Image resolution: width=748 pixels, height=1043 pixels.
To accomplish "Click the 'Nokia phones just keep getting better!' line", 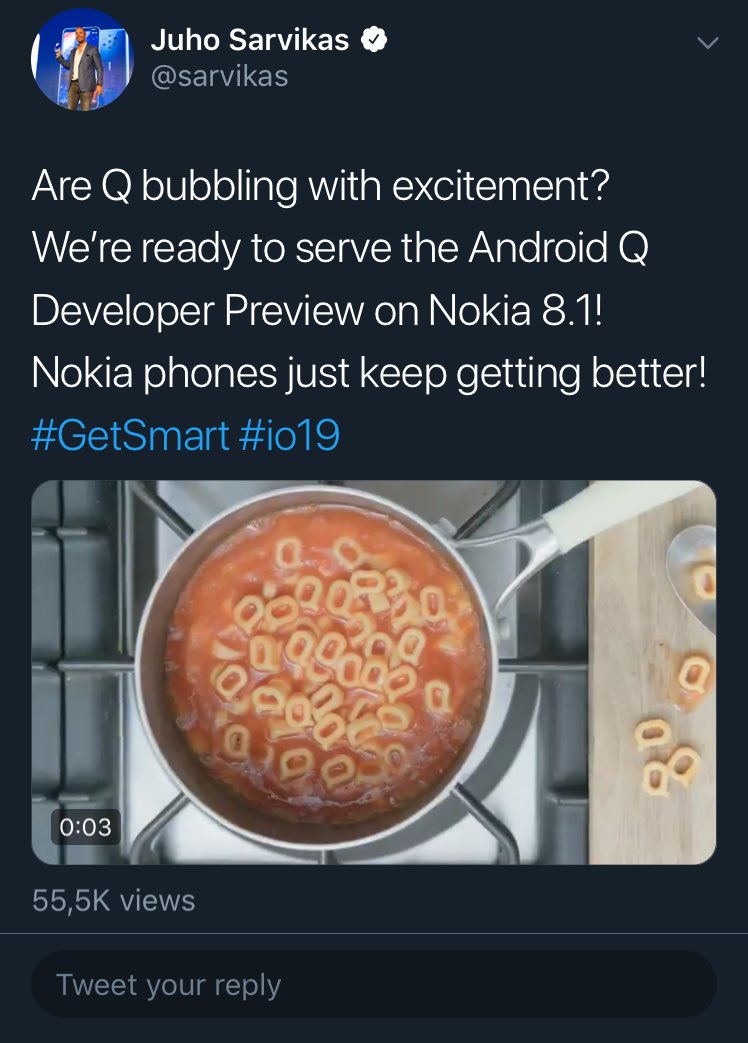I will pos(369,373).
